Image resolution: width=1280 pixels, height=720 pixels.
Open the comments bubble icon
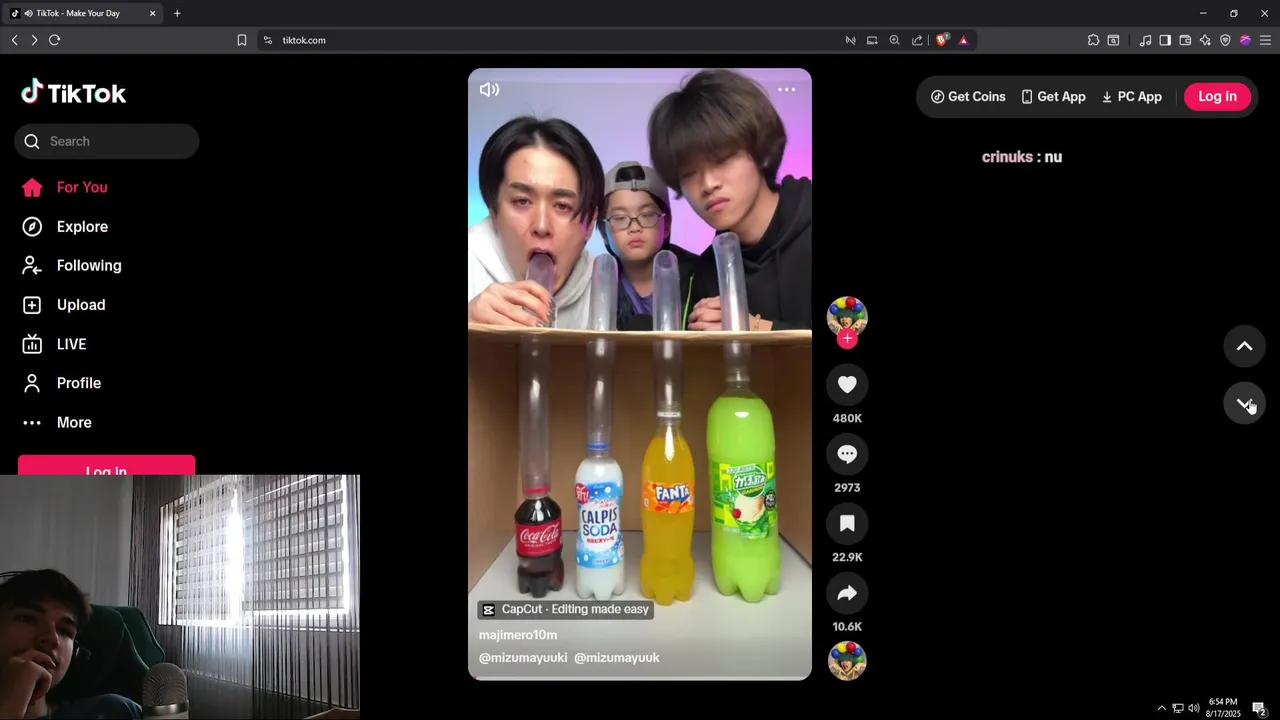point(847,454)
